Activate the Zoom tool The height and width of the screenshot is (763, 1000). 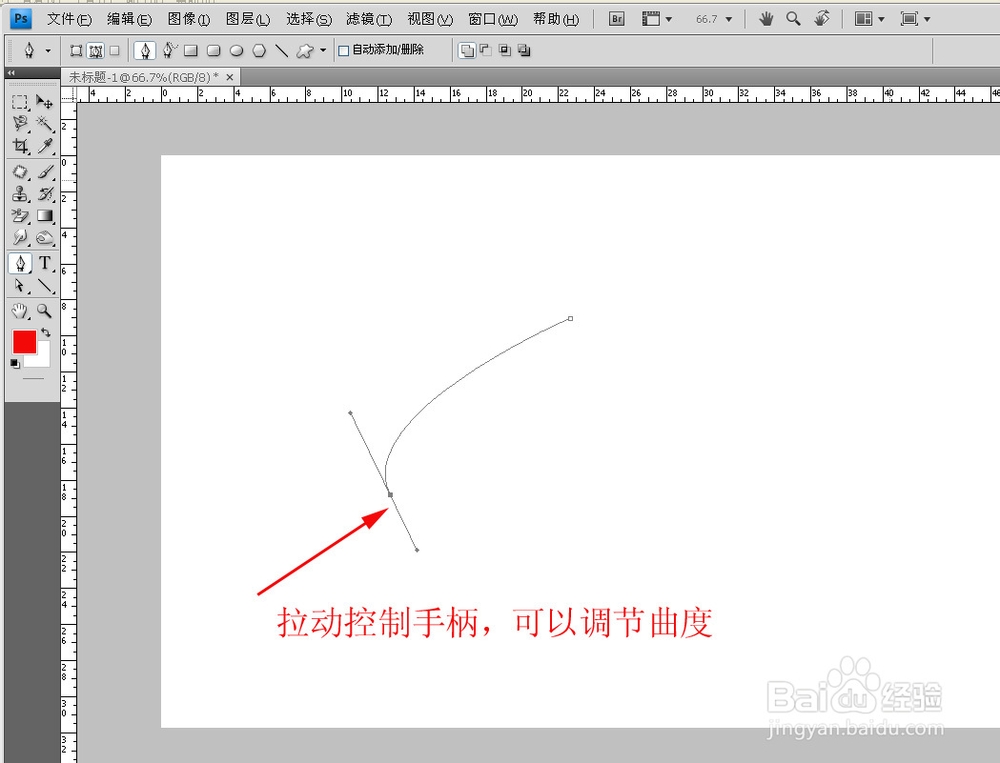44,311
